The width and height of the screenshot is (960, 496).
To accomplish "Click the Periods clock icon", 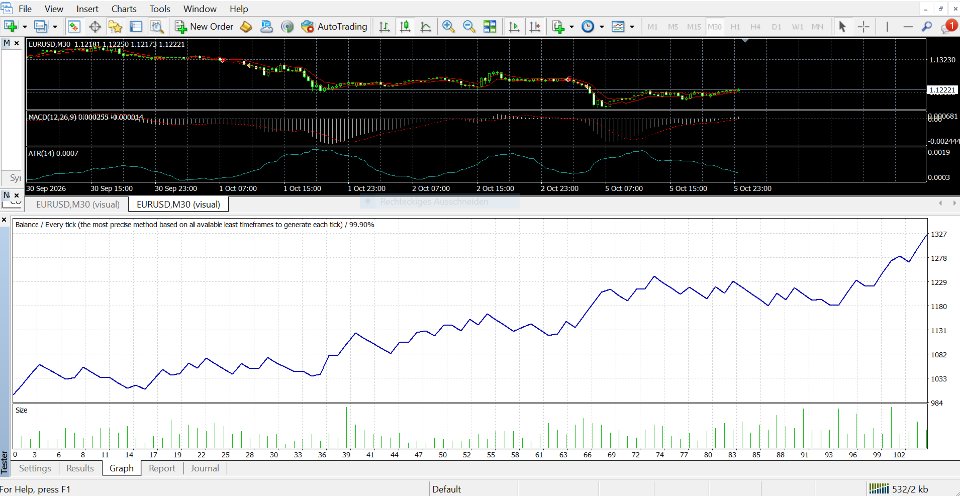I will coord(588,26).
